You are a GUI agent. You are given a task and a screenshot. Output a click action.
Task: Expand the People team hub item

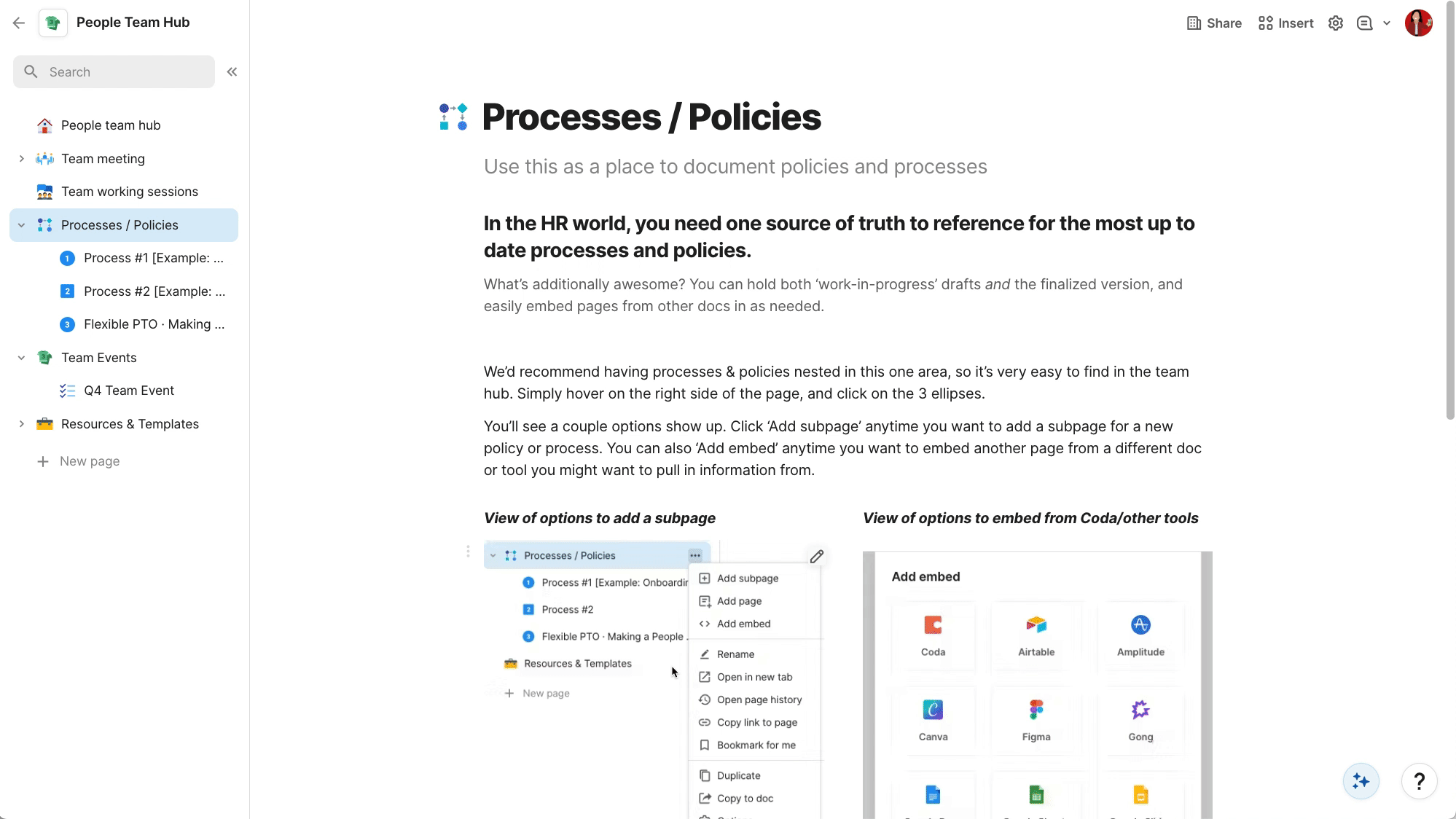pos(21,125)
